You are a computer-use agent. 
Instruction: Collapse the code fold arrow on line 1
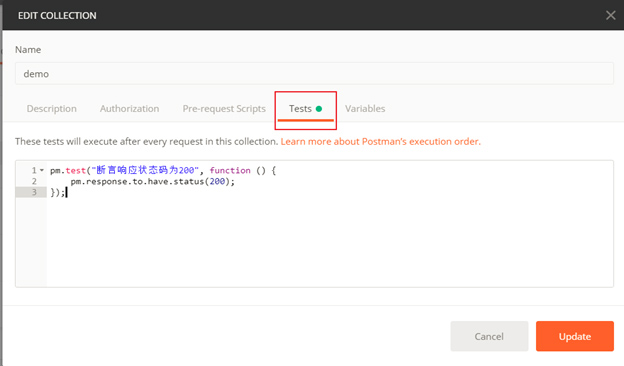tap(42, 170)
